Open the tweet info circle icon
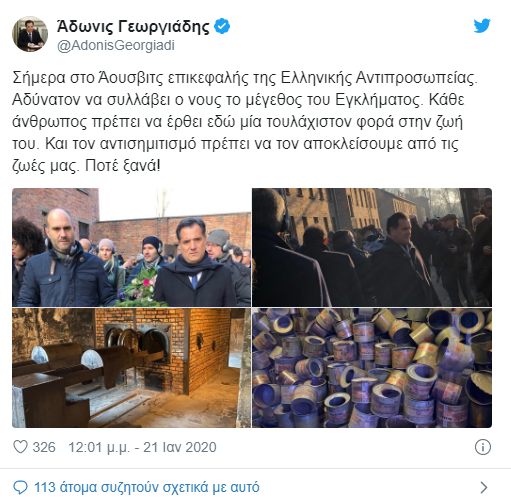The height and width of the screenshot is (499, 511). pyautogui.click(x=483, y=447)
